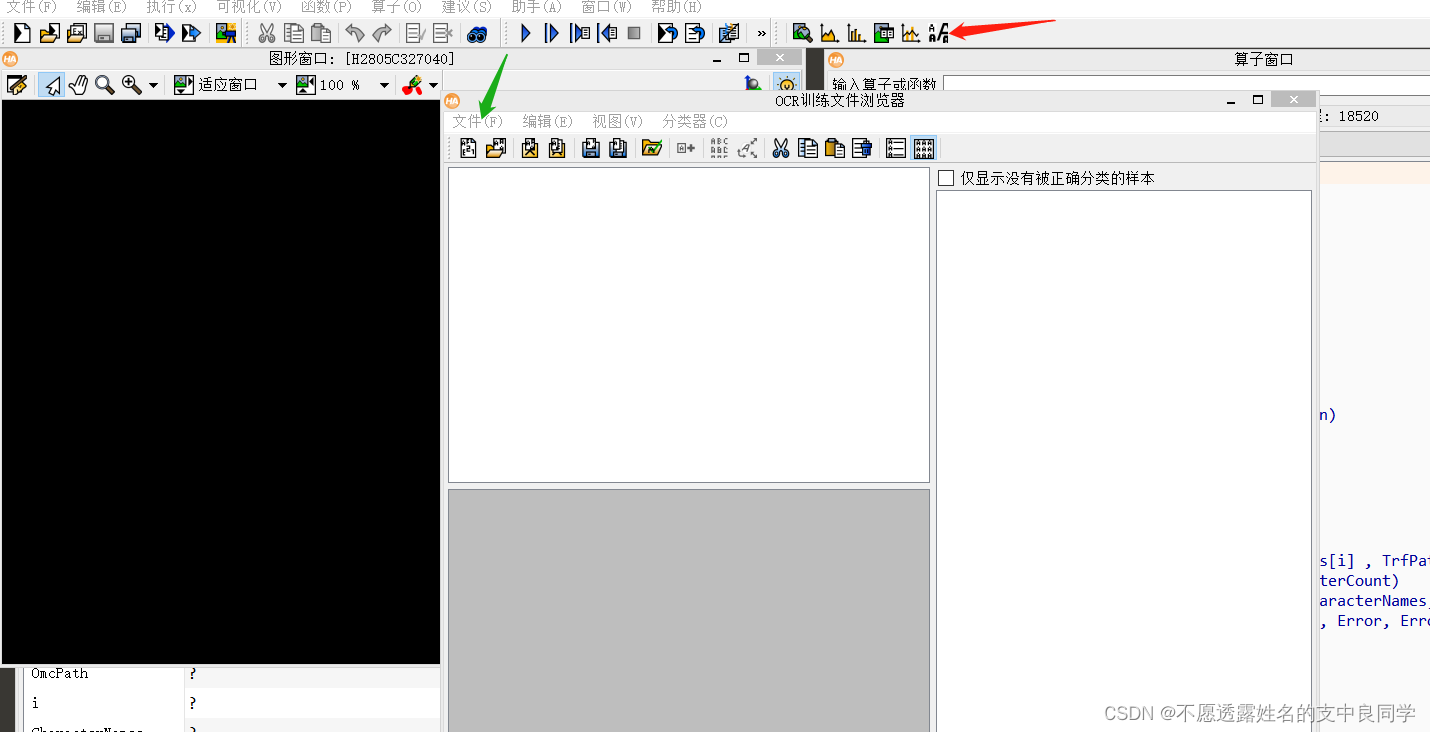The height and width of the screenshot is (732, 1430).
Task: Open 视图(V) menu in OCR browser
Action: tap(618, 121)
